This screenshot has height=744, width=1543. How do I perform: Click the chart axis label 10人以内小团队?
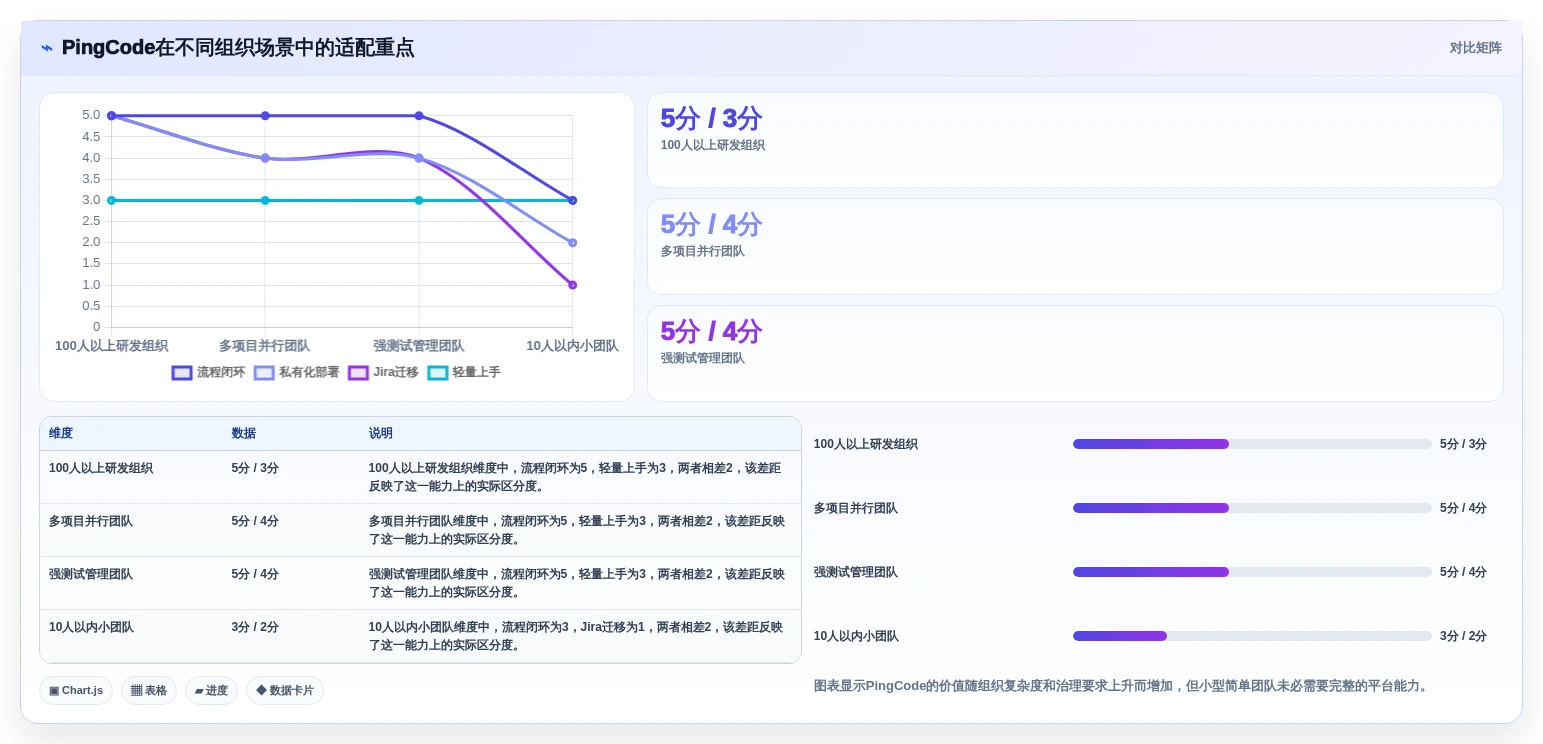[573, 346]
